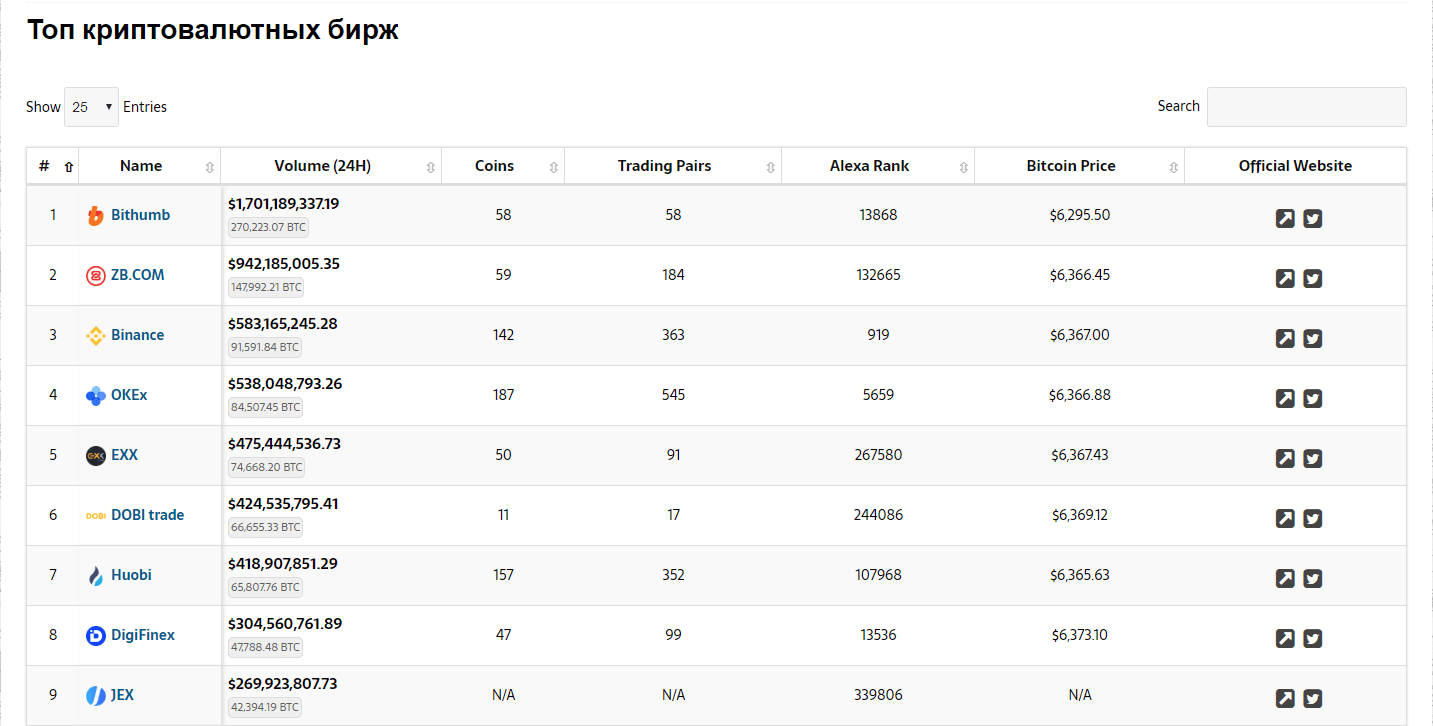Click DOBI trade's Alexa rank 244086

pos(878,515)
